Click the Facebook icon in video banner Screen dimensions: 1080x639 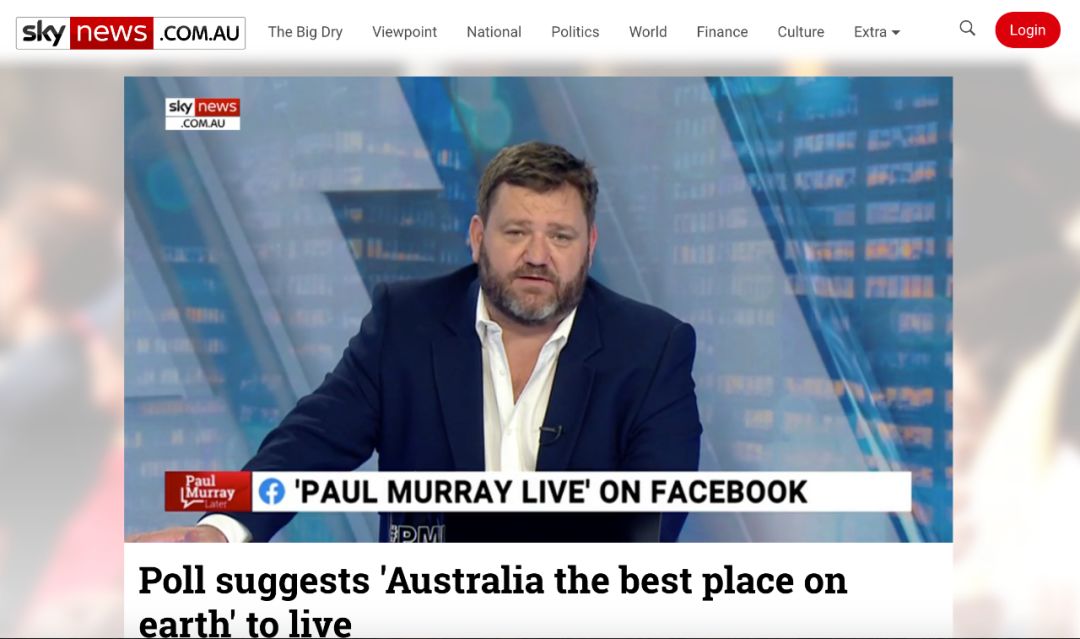pyautogui.click(x=271, y=492)
